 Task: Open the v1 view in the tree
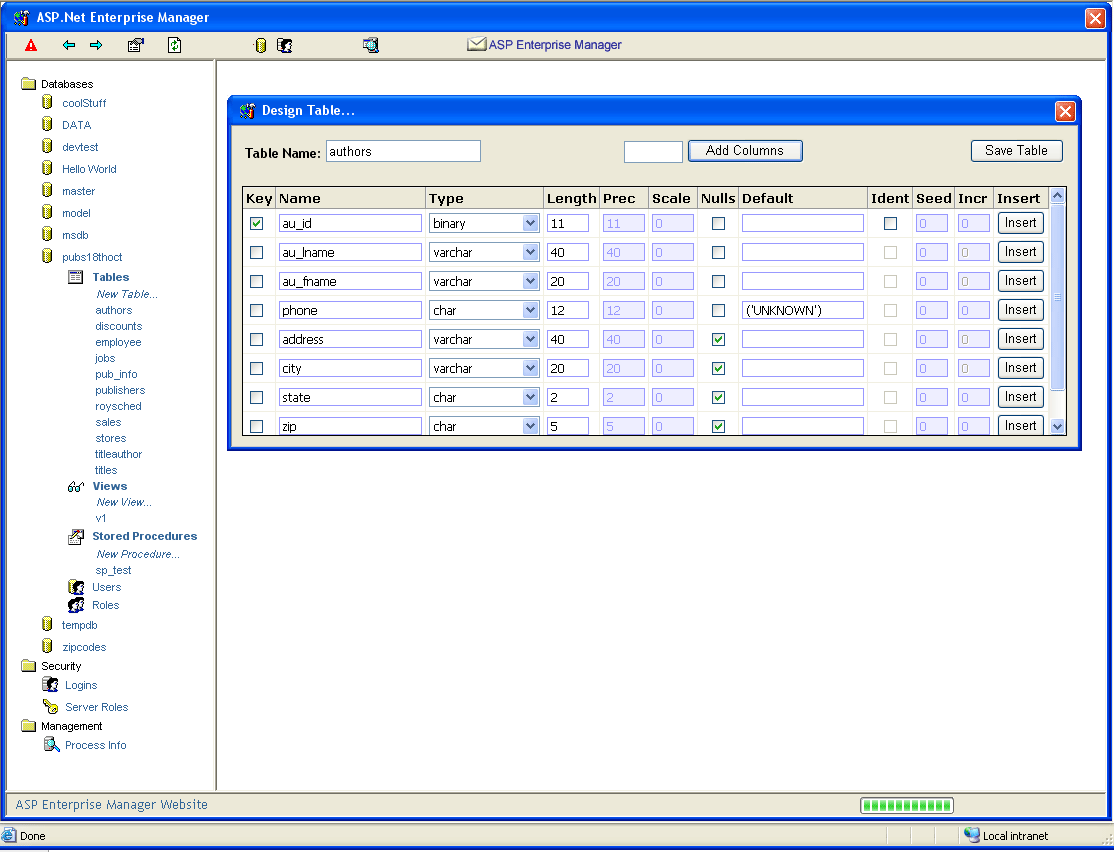(101, 518)
